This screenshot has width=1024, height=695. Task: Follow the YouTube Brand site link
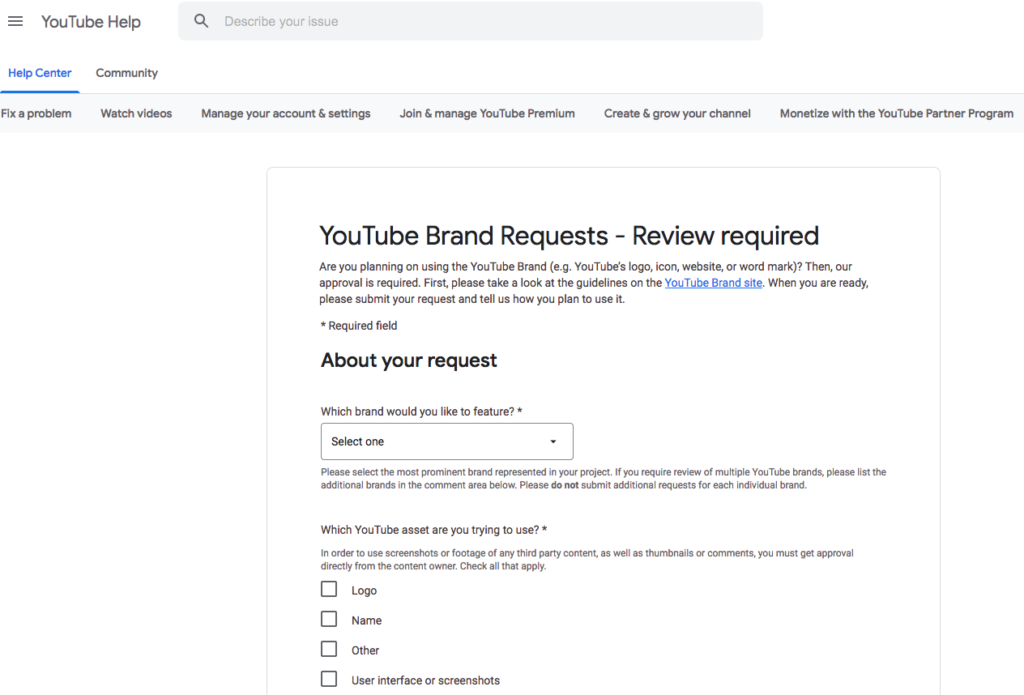click(x=713, y=283)
